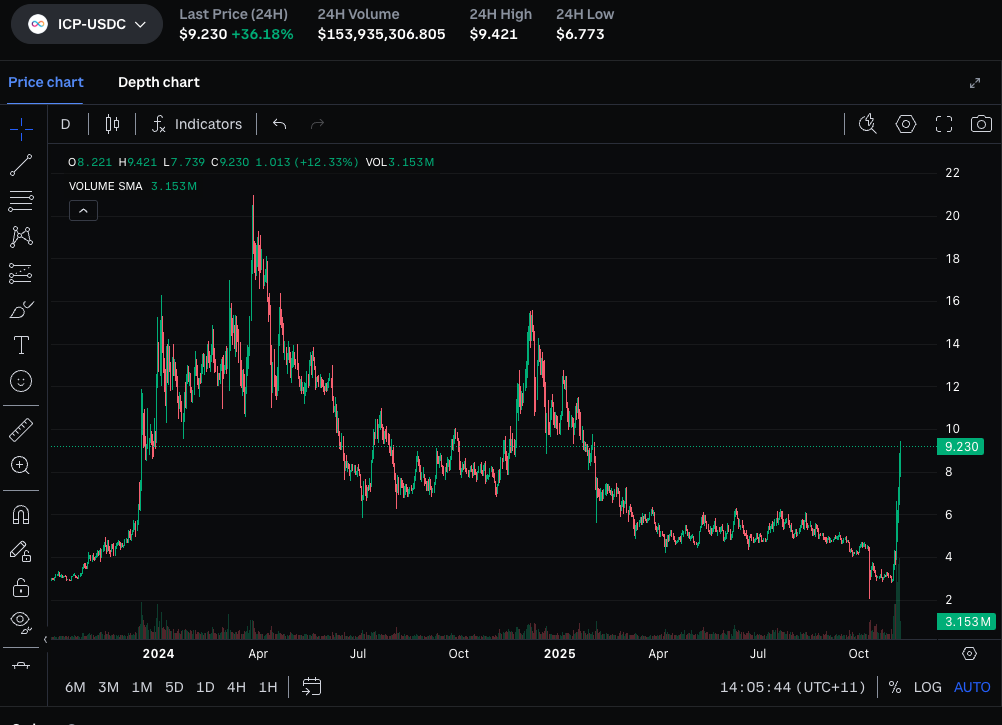The image size is (1002, 725).
Task: Choose the horizontal lines Fibonacci tool
Action: pos(21,201)
